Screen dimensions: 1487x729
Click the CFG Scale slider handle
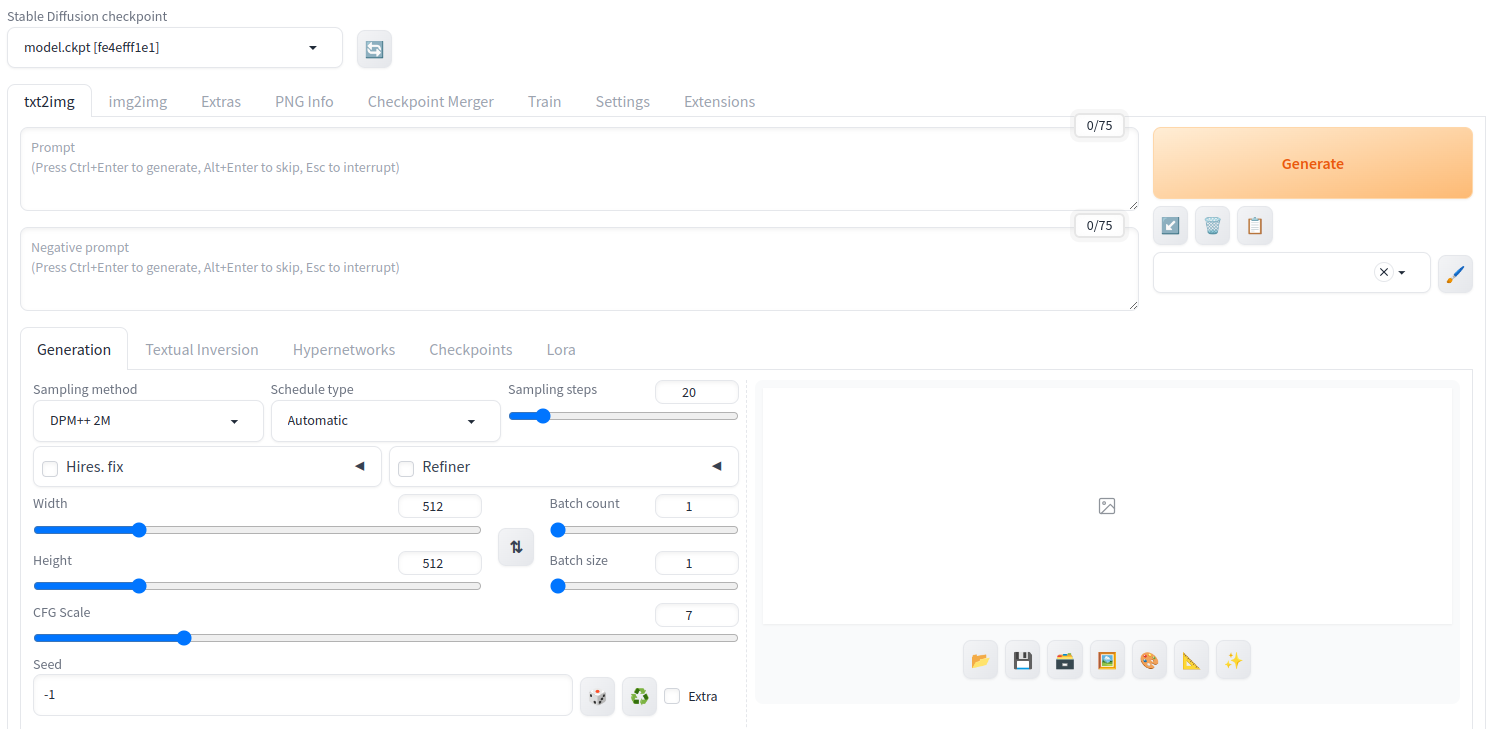point(184,638)
